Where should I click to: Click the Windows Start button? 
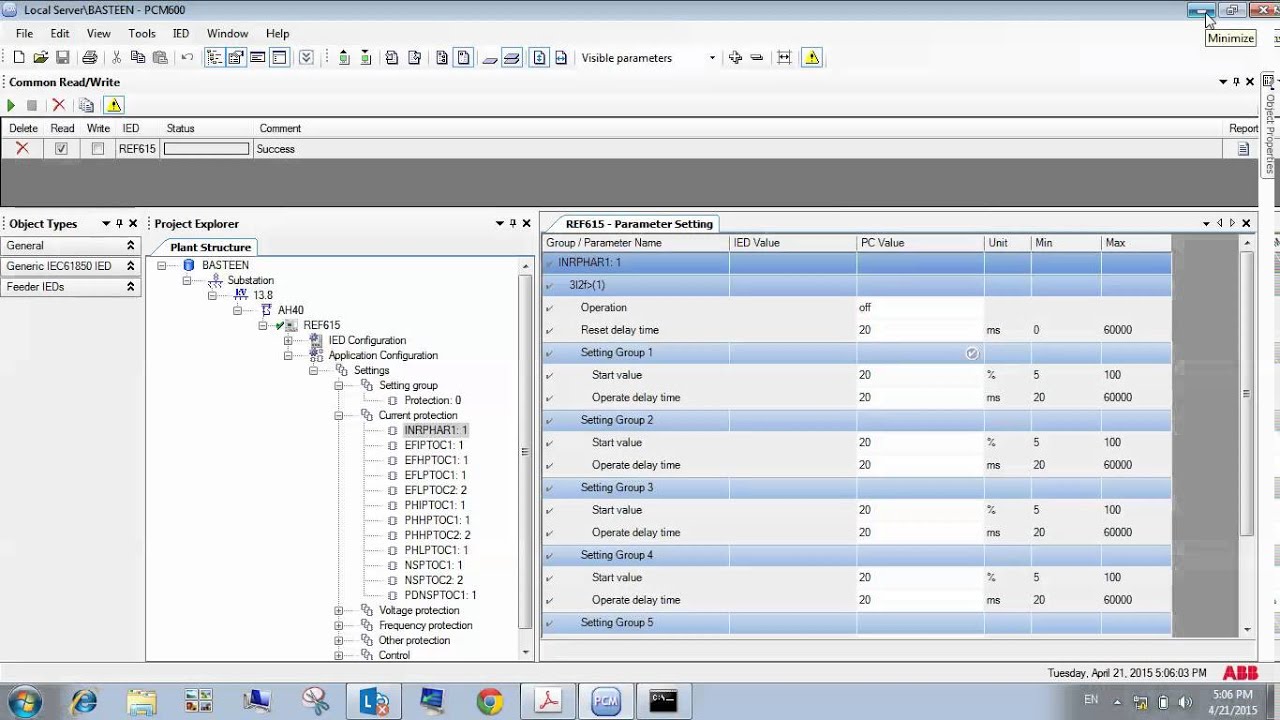(23, 701)
